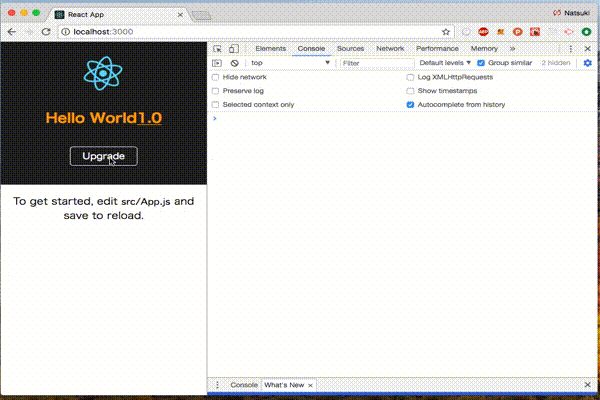Enable Selected context only checkbox
The image size is (600, 400).
pos(215,104)
